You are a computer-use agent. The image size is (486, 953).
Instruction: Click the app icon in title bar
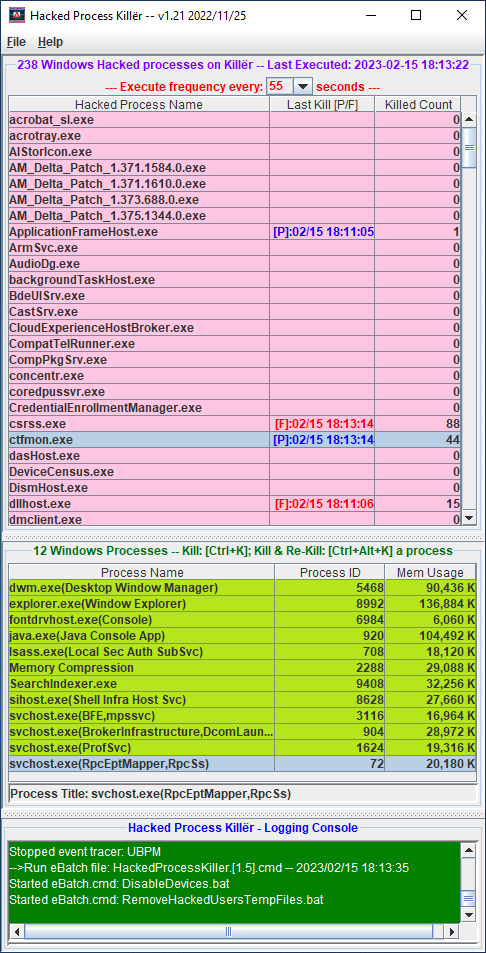click(16, 15)
